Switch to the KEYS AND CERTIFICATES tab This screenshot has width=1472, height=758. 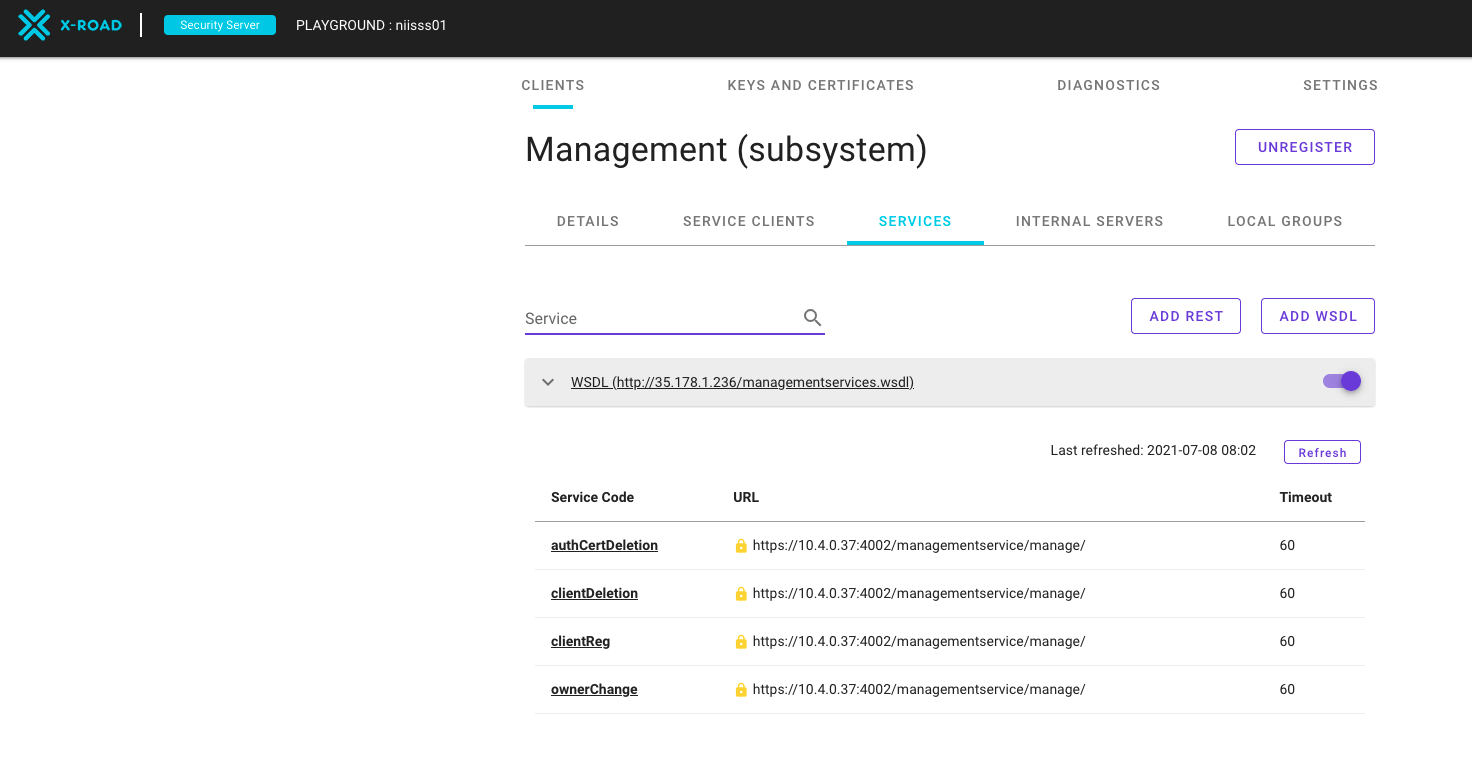tap(820, 85)
